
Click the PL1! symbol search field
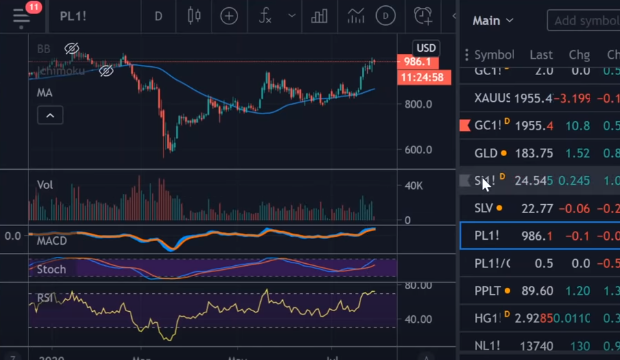73,16
